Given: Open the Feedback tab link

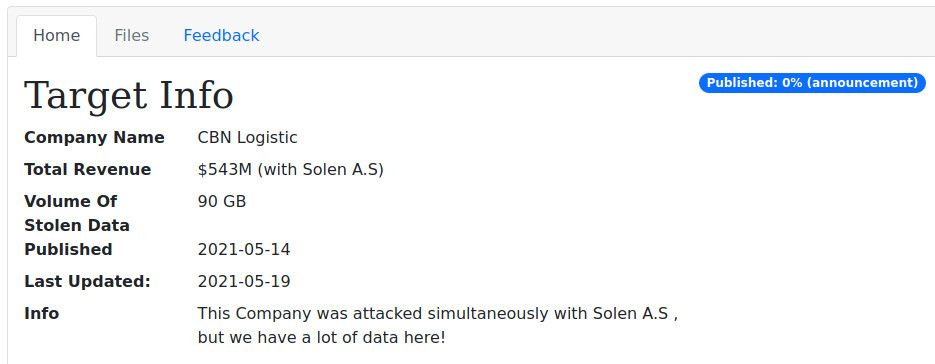Looking at the screenshot, I should tap(221, 36).
